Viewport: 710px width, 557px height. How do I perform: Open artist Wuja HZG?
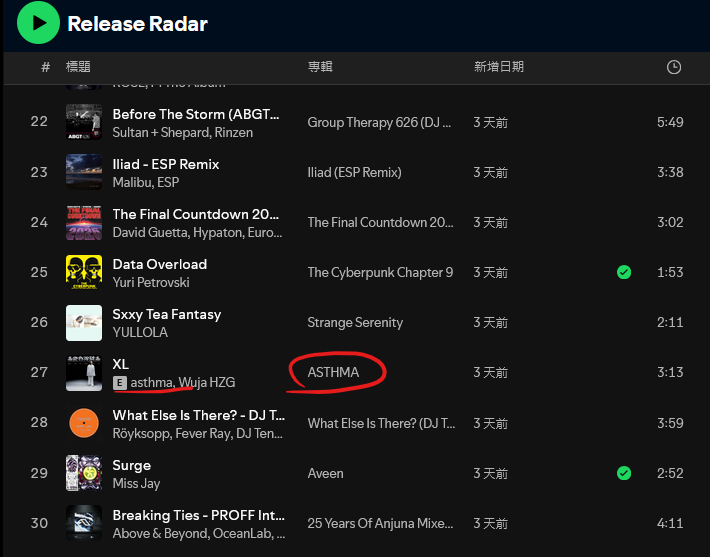click(206, 383)
